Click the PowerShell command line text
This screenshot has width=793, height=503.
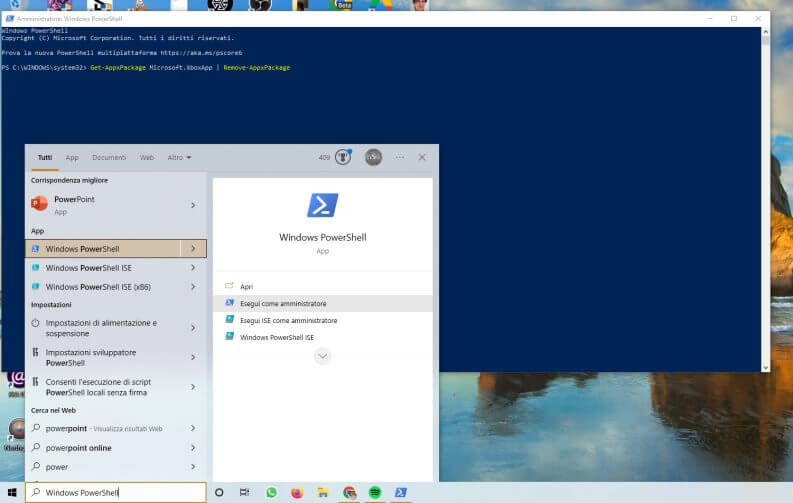pyautogui.click(x=146, y=68)
